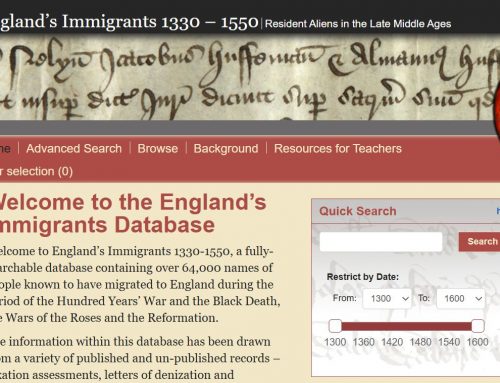Click the 1360 tick label under slider
Viewport: 500px width, 383px height.
point(363,342)
